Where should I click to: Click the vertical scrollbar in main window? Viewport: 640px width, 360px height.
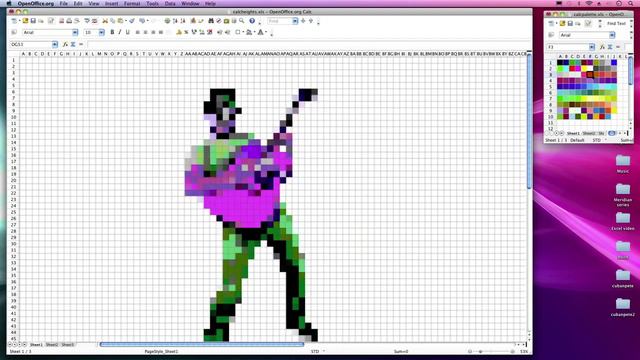coord(529,122)
